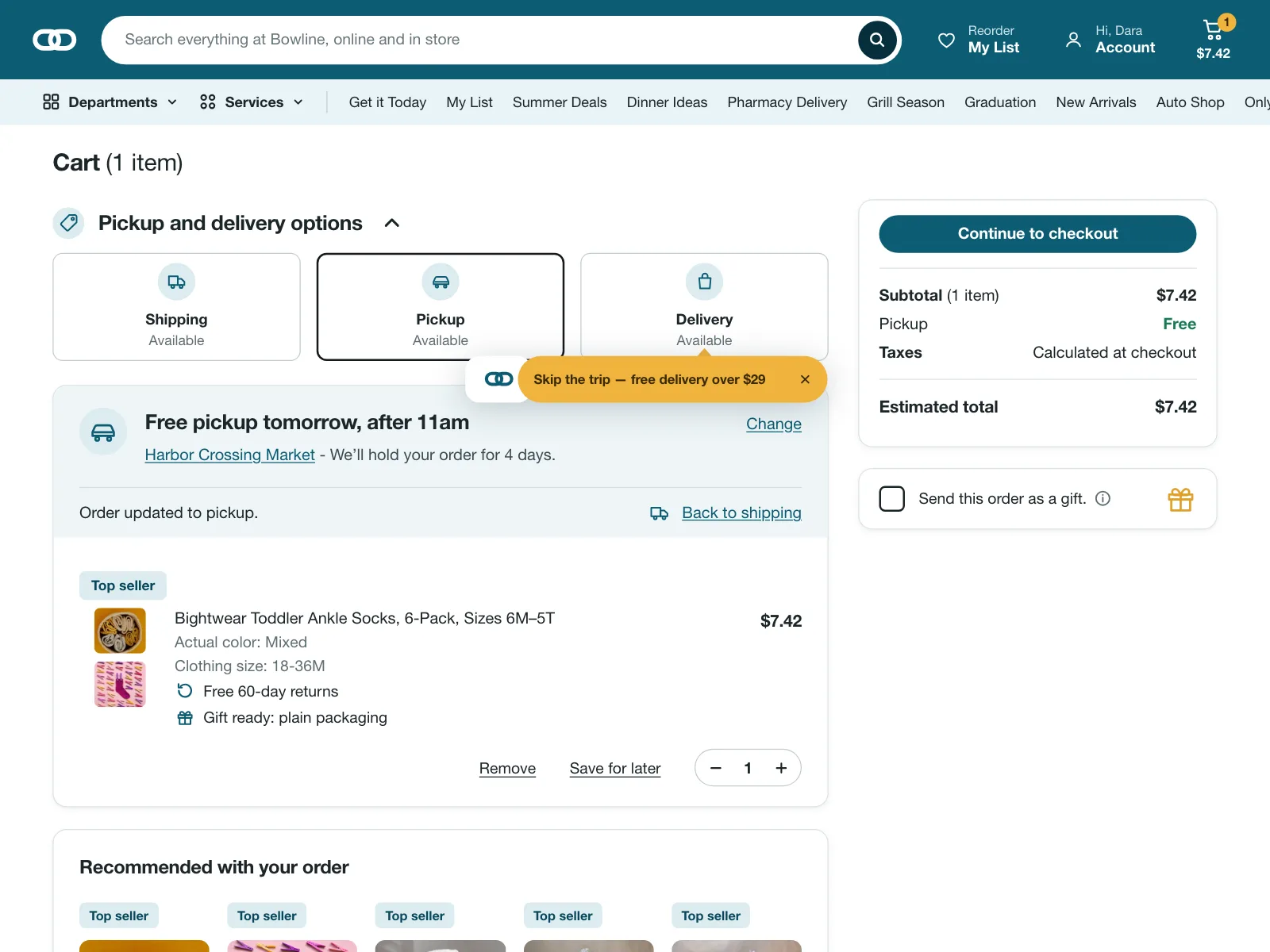
Task: Click the Recommended with your order heading
Action: (214, 867)
